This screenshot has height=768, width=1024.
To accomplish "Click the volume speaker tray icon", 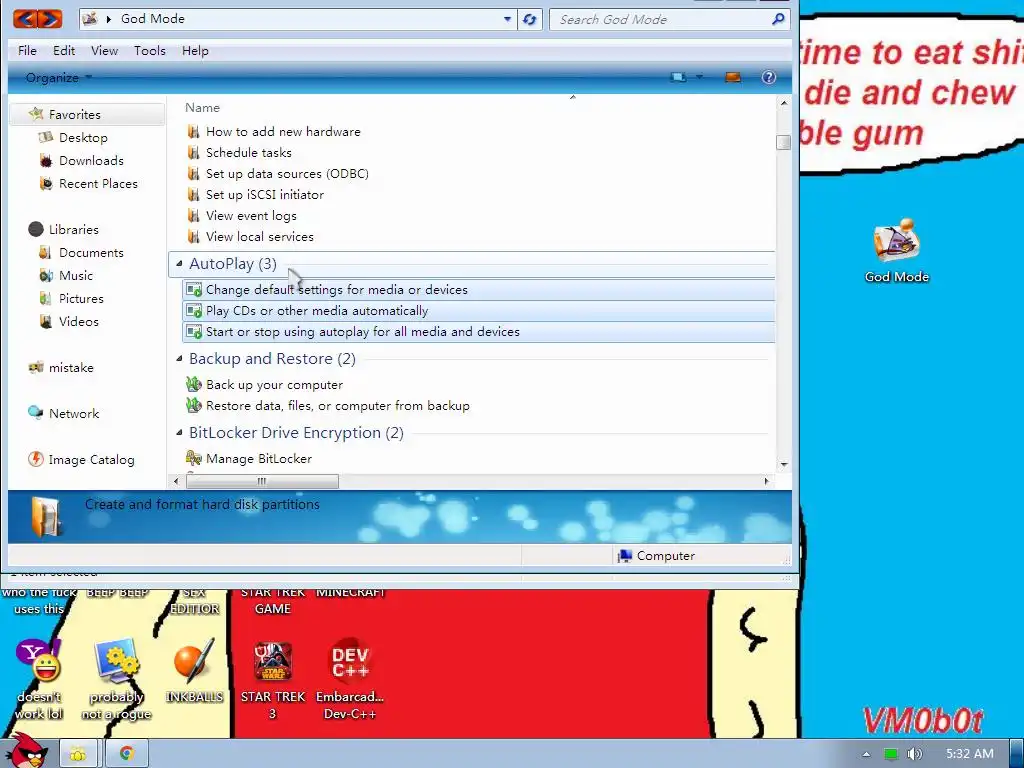I will [915, 754].
